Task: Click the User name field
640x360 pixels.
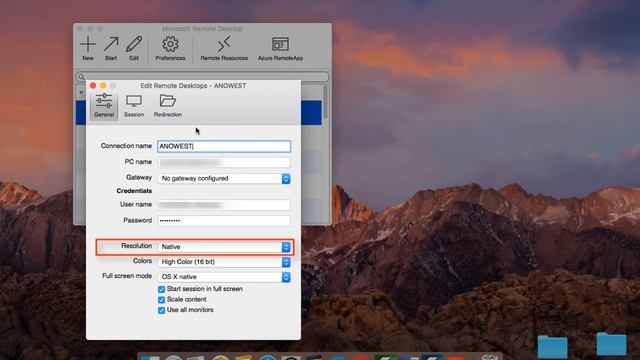Action: pyautogui.click(x=224, y=204)
